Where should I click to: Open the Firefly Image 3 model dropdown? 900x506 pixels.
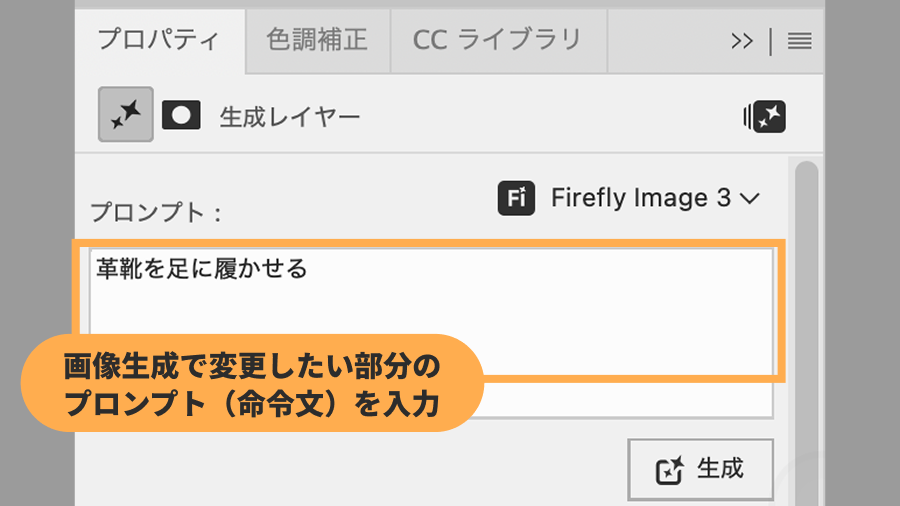tap(640, 198)
